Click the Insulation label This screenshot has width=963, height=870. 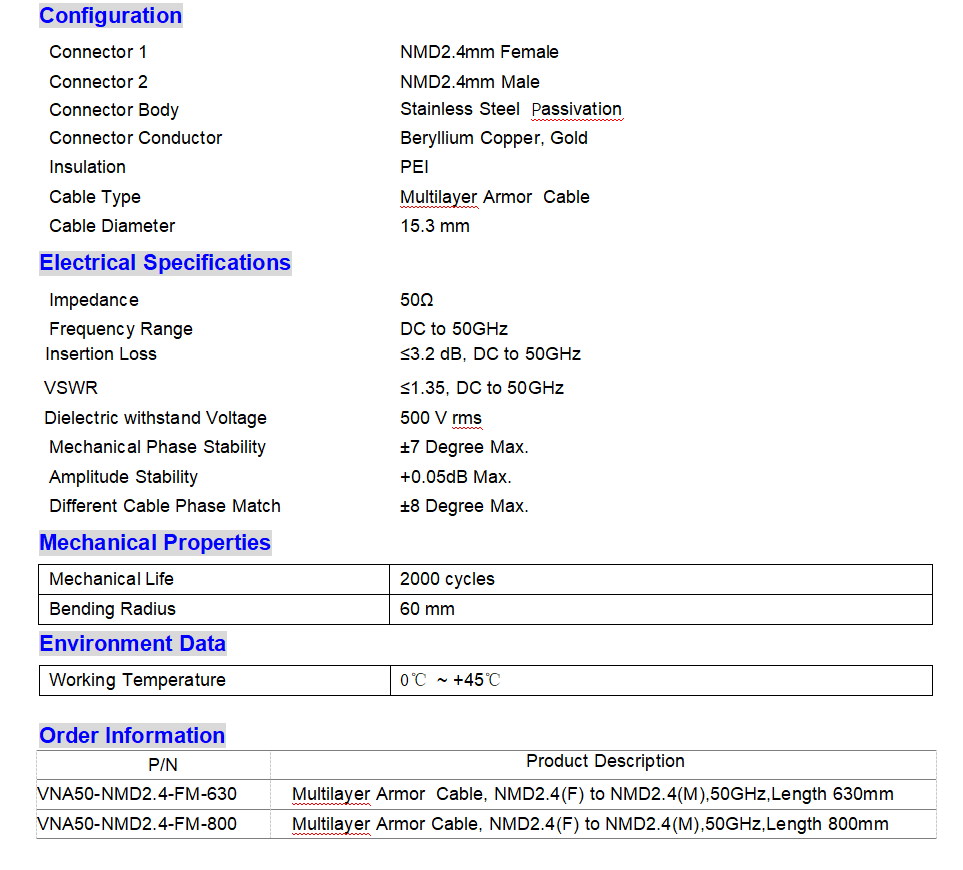coord(87,167)
